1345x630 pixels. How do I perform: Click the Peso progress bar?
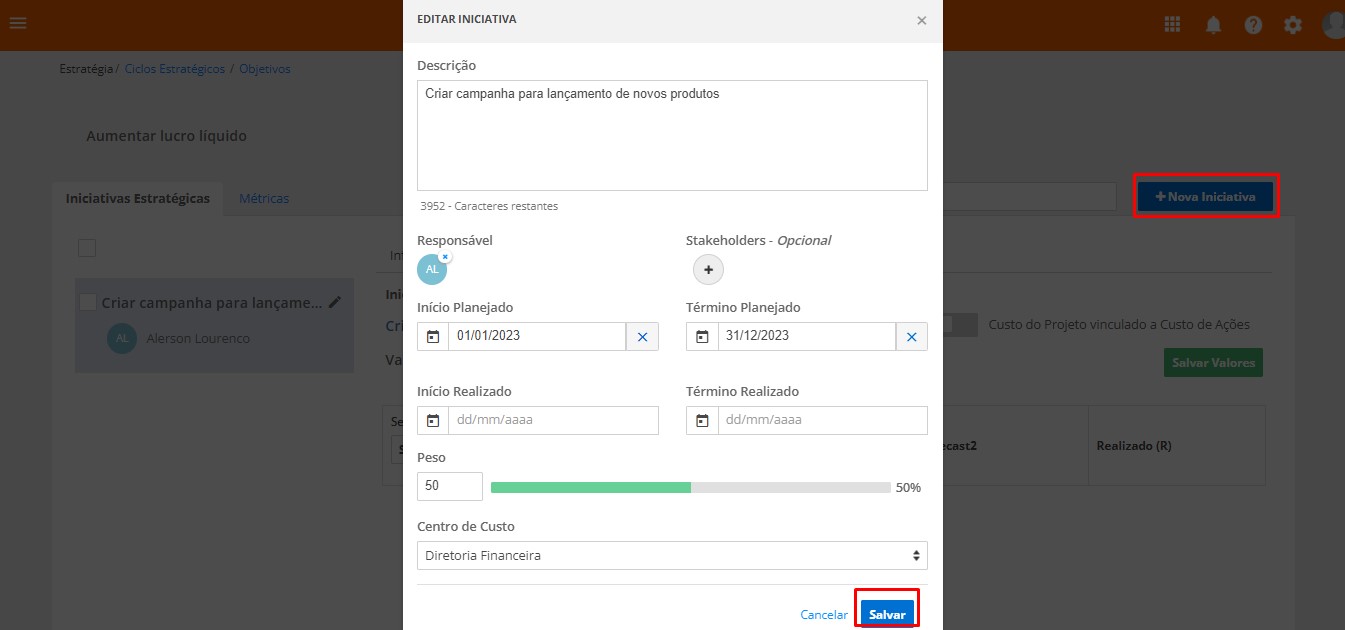point(690,487)
